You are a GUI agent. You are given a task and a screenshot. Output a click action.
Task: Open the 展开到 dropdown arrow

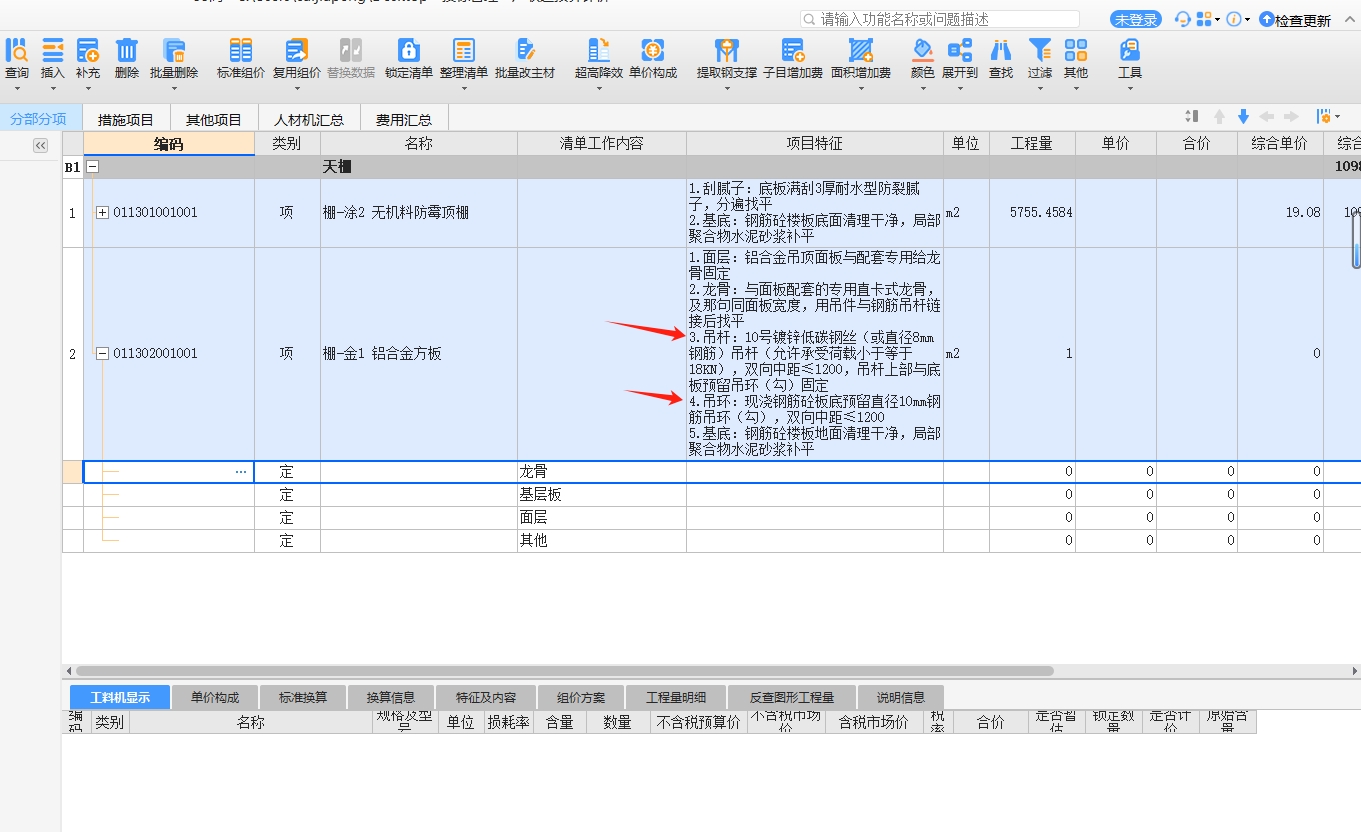960,88
